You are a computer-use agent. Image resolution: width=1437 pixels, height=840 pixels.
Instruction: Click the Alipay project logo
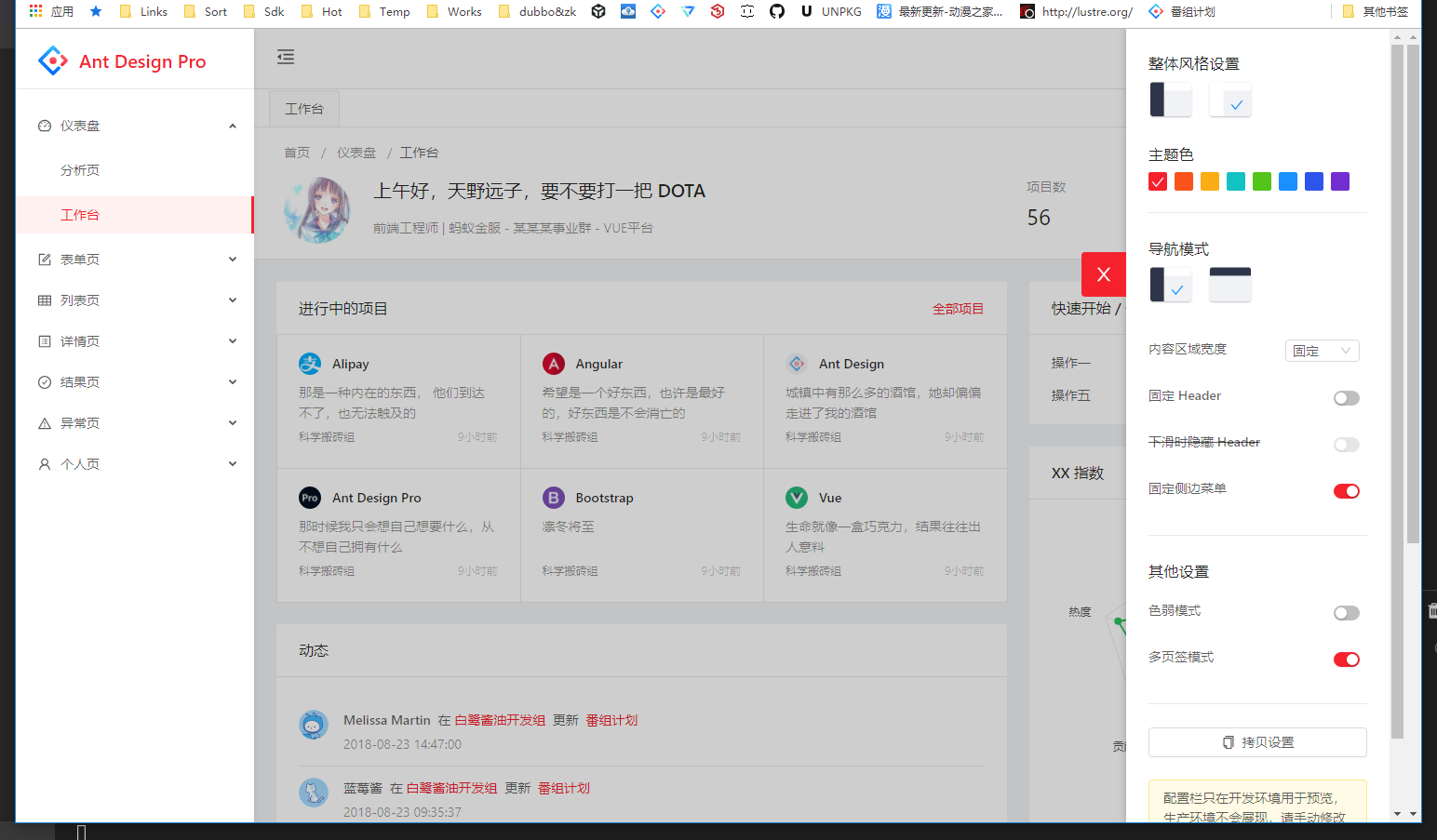pyautogui.click(x=310, y=364)
